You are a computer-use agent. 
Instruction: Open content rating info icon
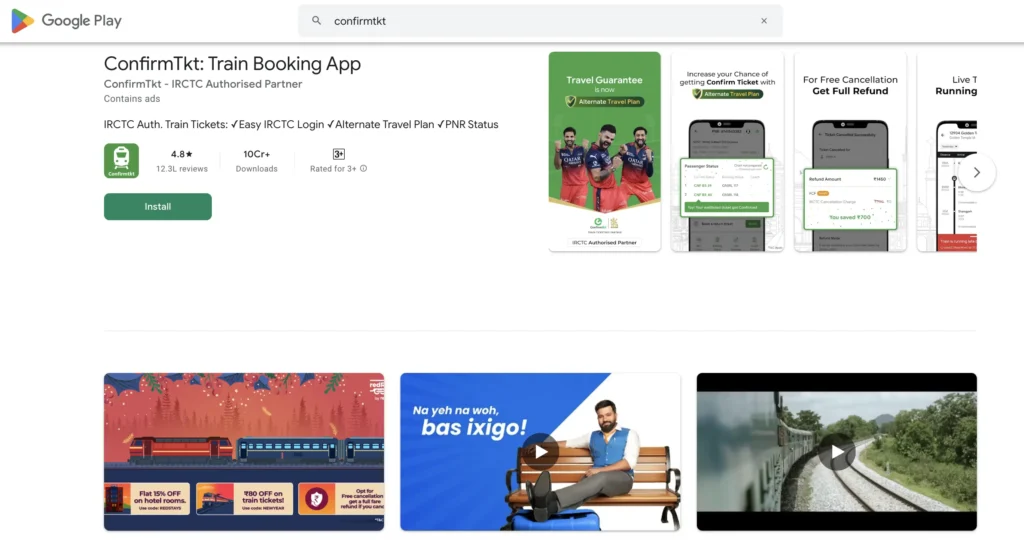(363, 169)
